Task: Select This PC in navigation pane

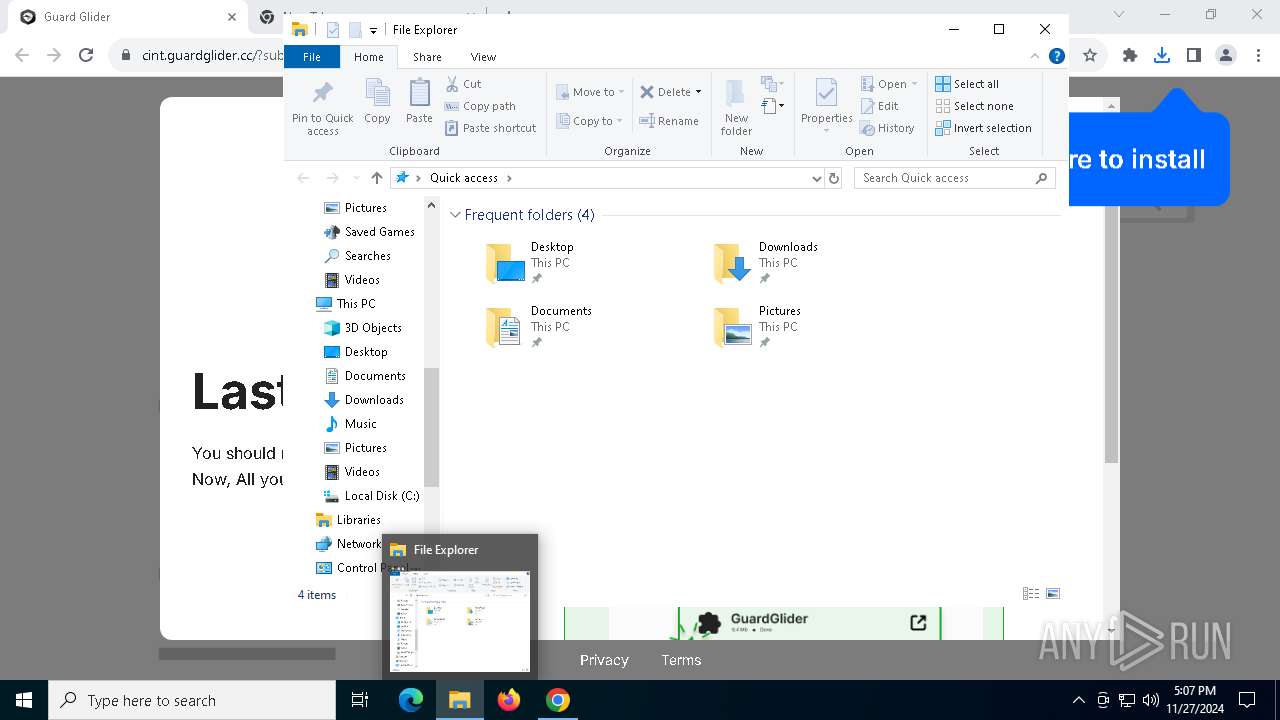Action: [356, 304]
